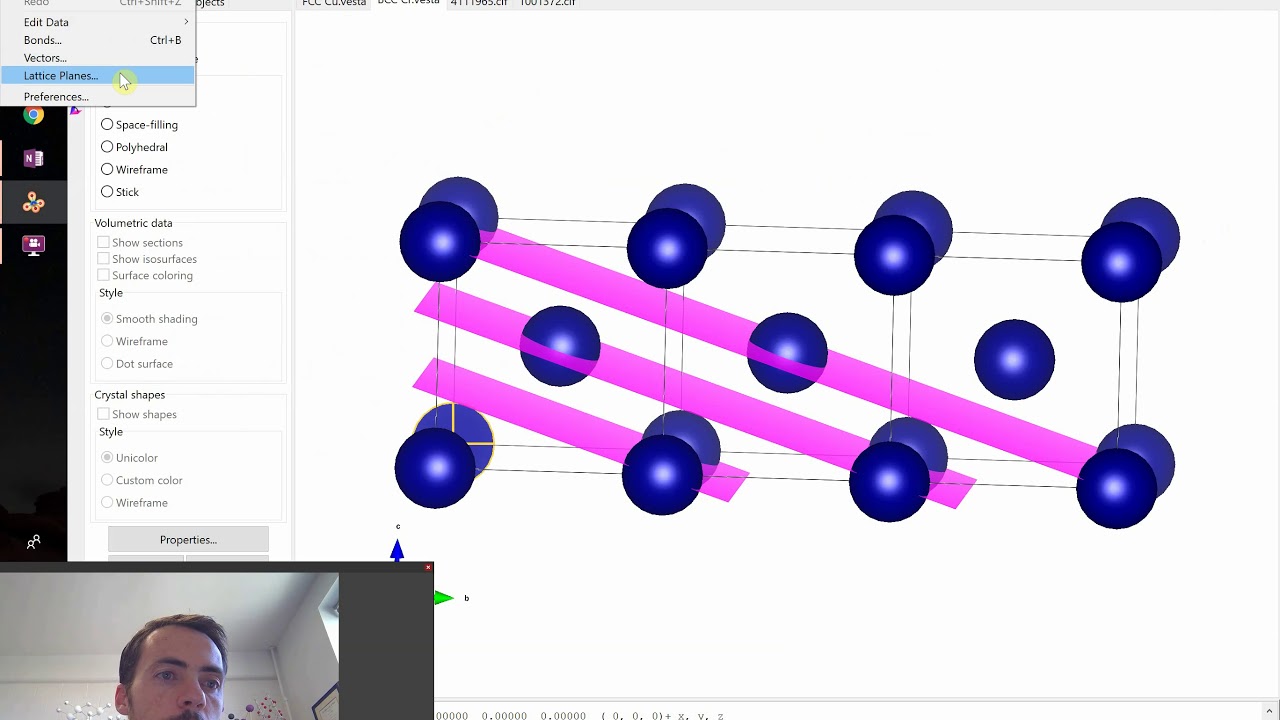The image size is (1280, 720).
Task: Switch to the 4111965.cif tab
Action: pos(478,4)
